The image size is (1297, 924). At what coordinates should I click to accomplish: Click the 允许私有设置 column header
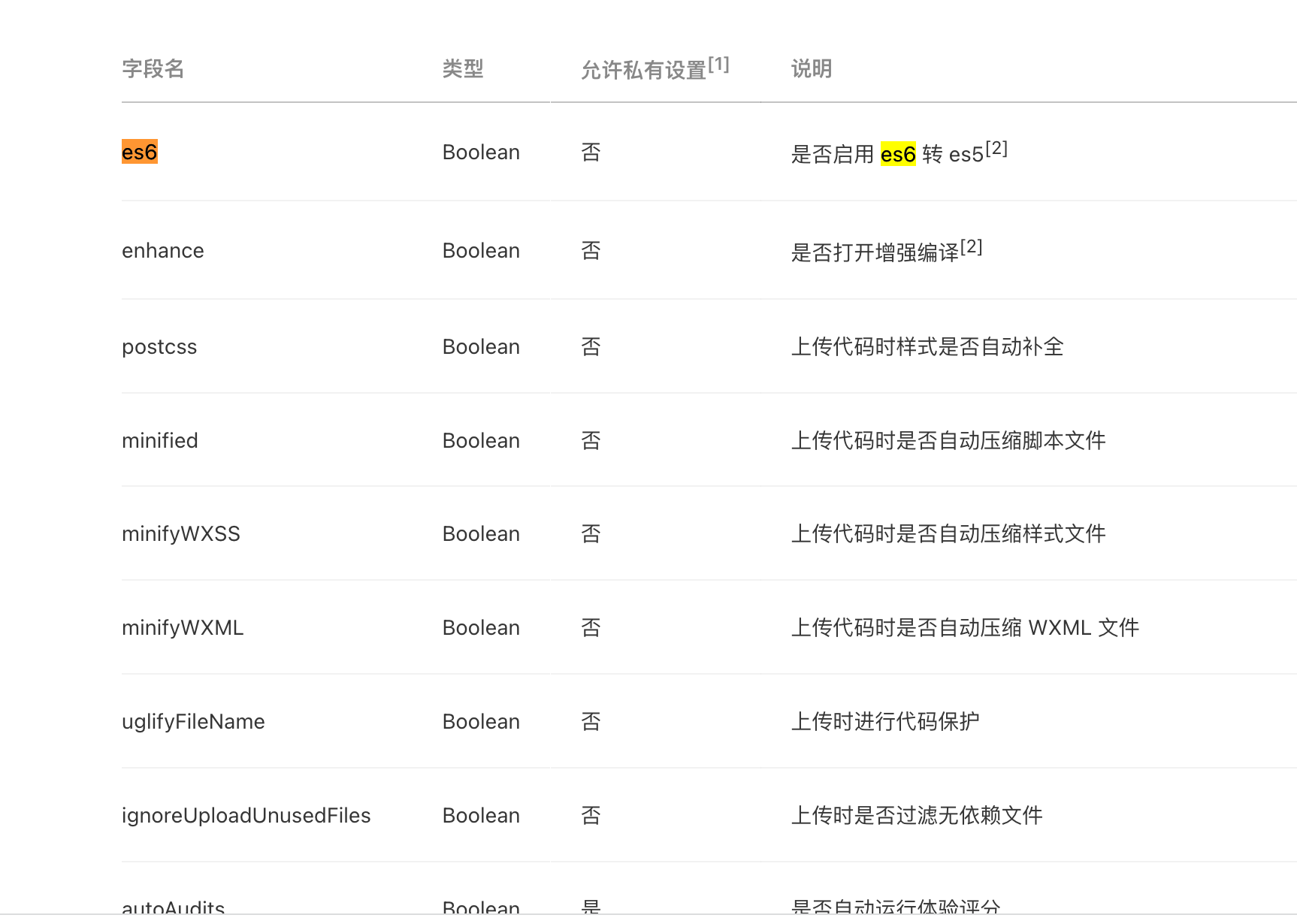pyautogui.click(x=643, y=70)
